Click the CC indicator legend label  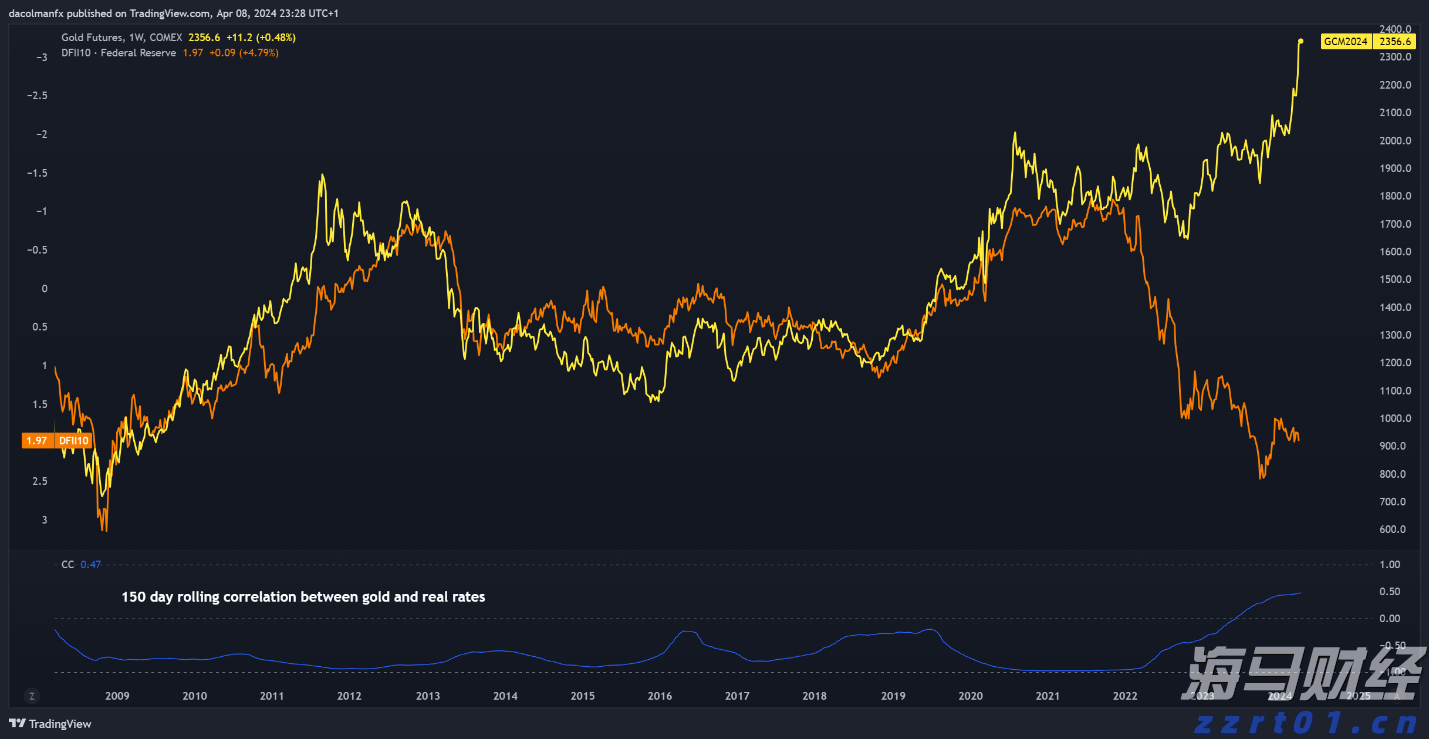pyautogui.click(x=67, y=564)
